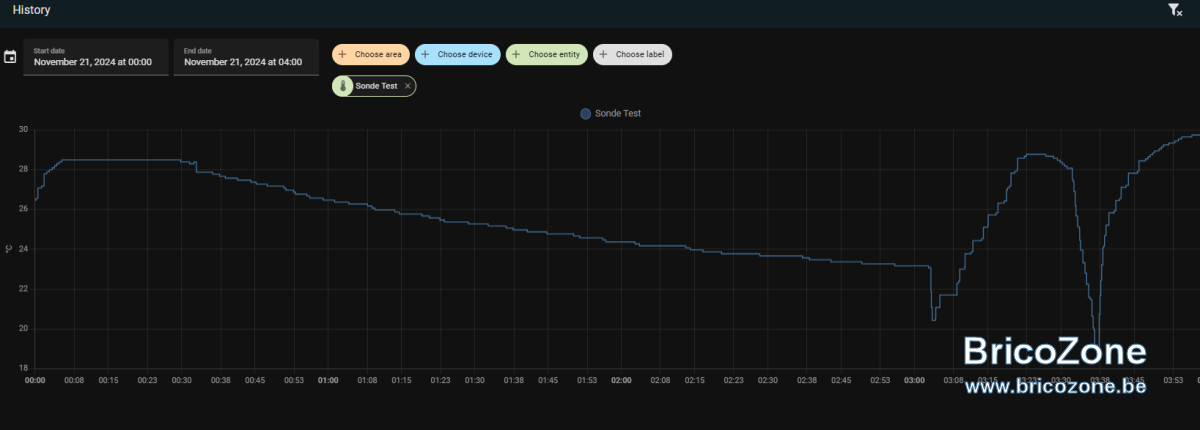
Task: Click the 02:30 time axis label
Action: pos(768,380)
